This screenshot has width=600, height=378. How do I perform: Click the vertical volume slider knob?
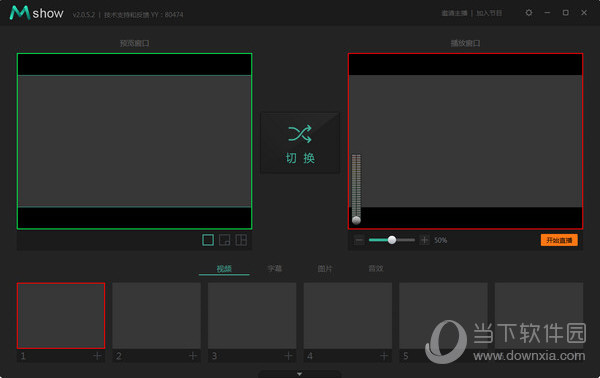click(356, 220)
